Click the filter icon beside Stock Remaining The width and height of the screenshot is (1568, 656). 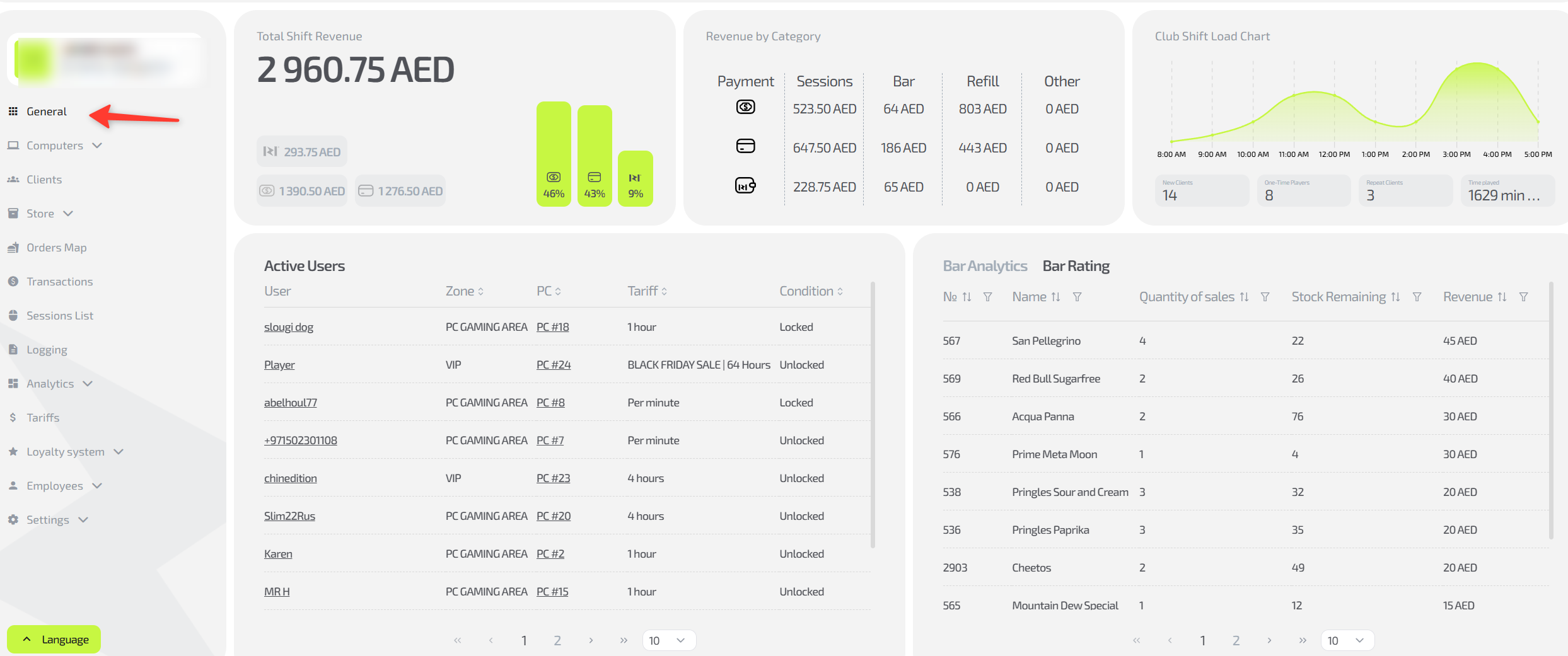click(1417, 297)
